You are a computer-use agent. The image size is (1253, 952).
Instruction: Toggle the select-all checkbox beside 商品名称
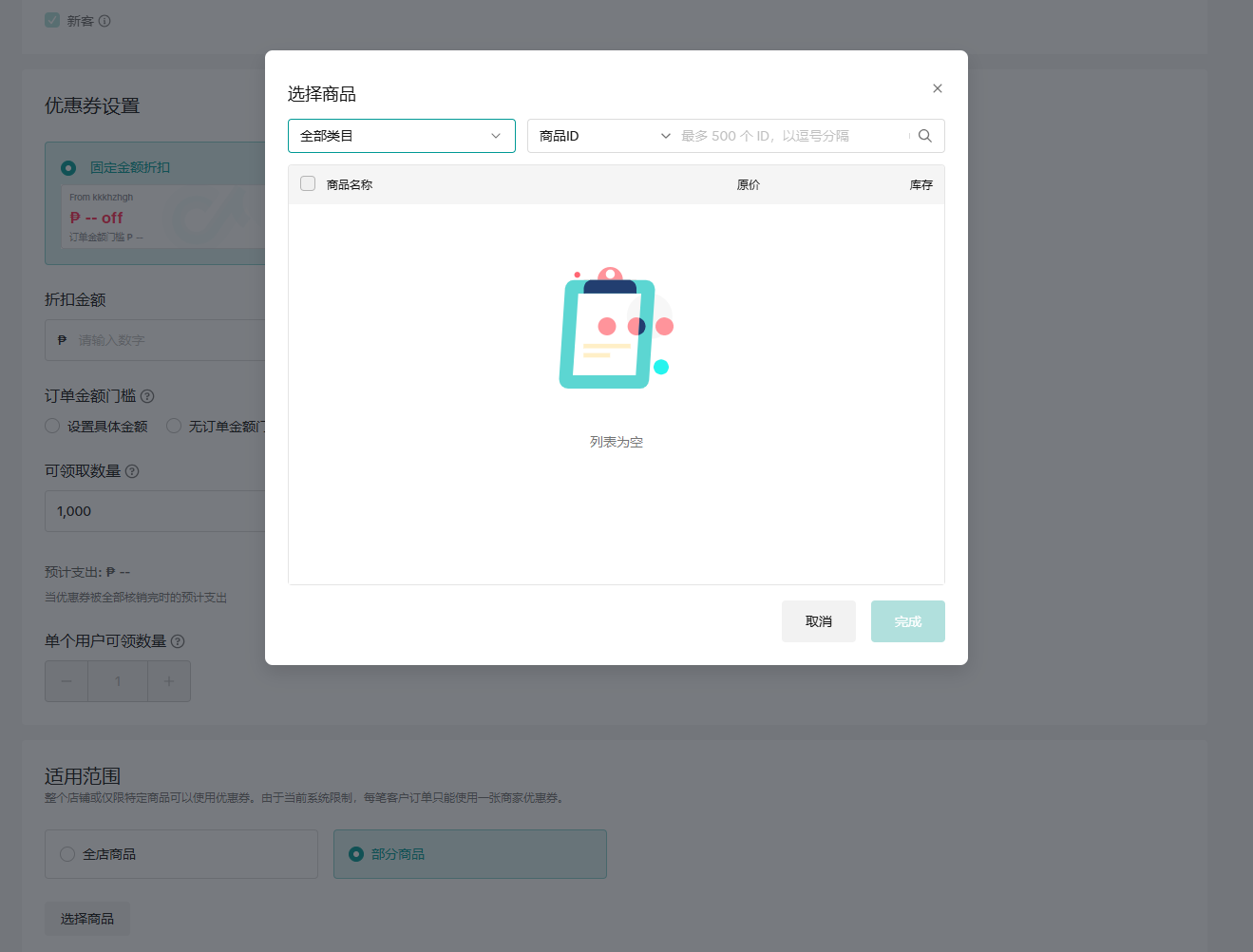[x=308, y=183]
